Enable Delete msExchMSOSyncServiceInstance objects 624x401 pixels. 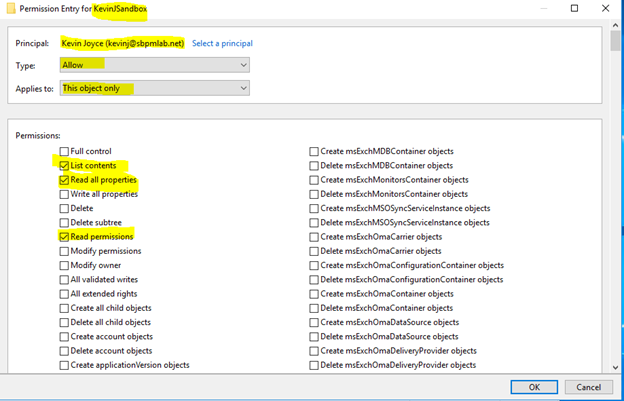pyautogui.click(x=314, y=223)
